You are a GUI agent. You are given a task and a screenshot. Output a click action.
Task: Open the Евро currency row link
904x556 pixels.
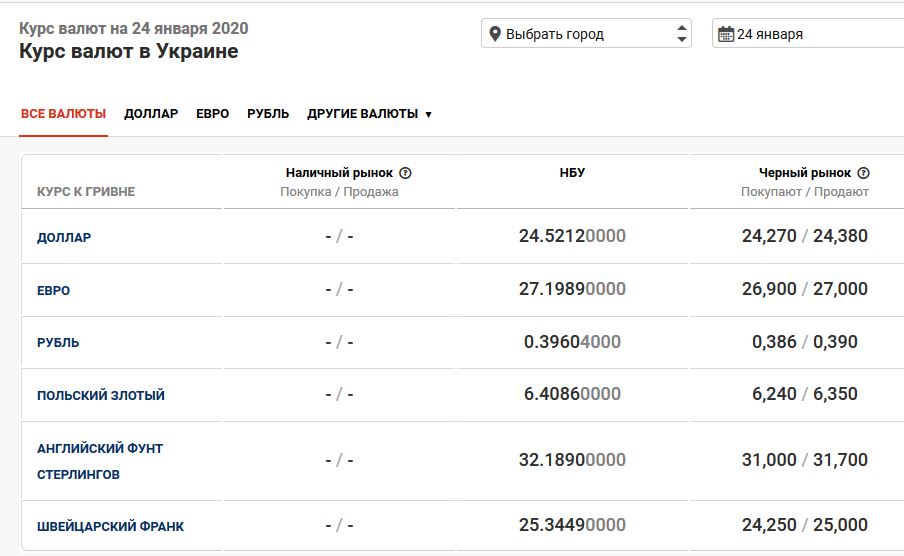54,291
